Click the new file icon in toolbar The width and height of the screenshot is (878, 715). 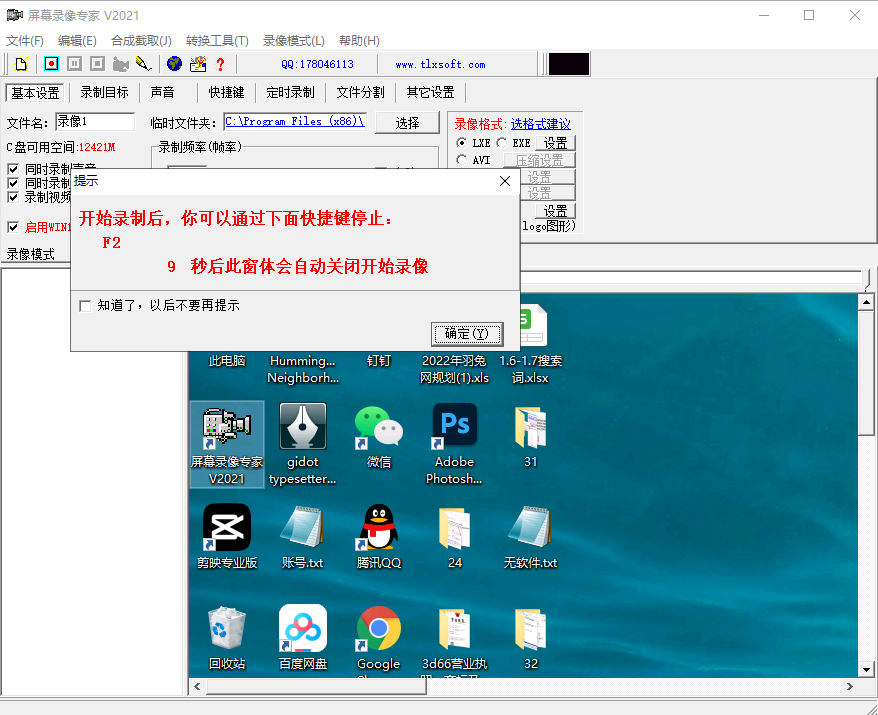(x=21, y=64)
